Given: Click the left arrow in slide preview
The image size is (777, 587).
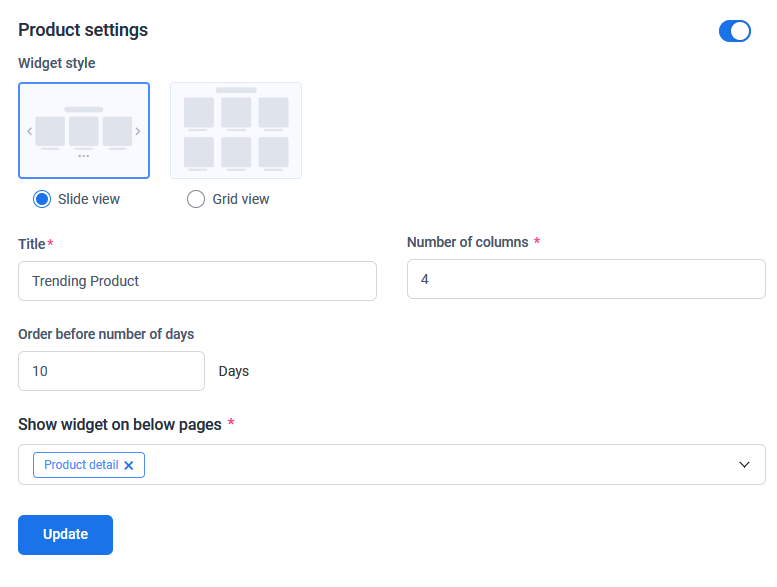Looking at the screenshot, I should 30,131.
